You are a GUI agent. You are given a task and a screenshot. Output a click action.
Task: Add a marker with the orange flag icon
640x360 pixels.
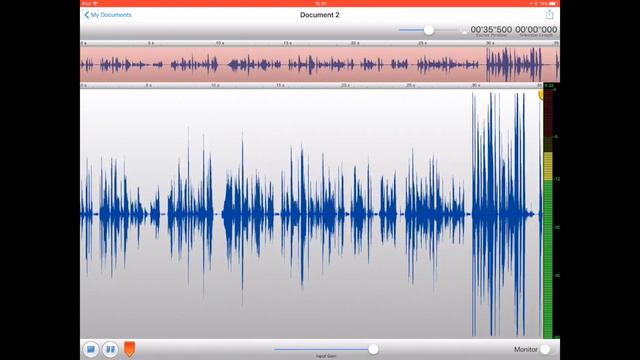tap(129, 349)
